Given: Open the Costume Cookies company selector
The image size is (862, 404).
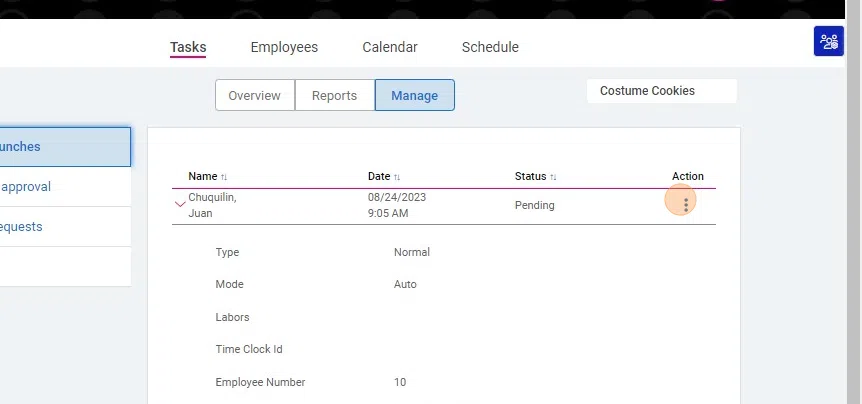Looking at the screenshot, I should (661, 91).
